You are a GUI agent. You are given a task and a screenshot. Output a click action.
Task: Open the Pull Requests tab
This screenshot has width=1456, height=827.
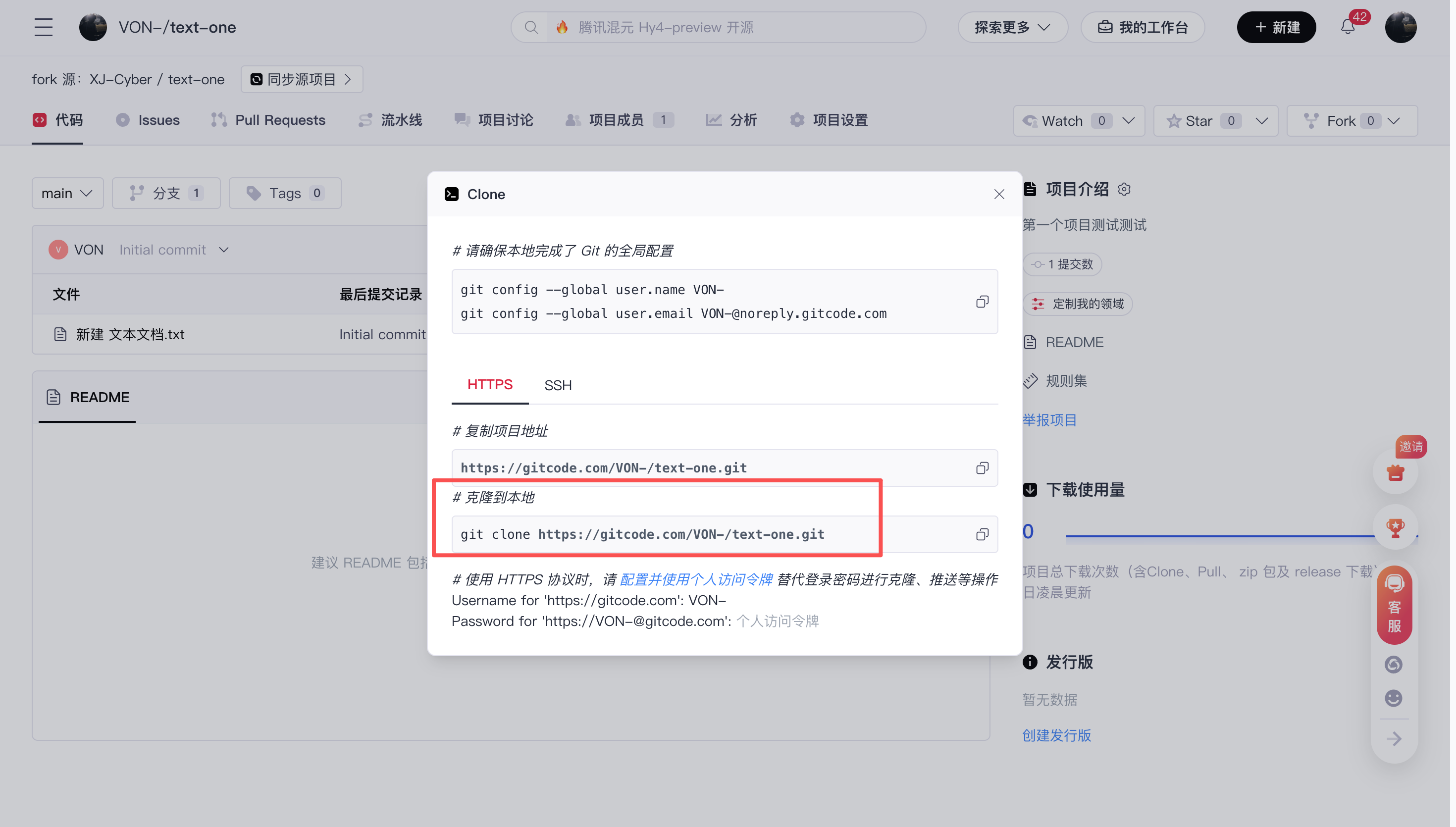268,120
